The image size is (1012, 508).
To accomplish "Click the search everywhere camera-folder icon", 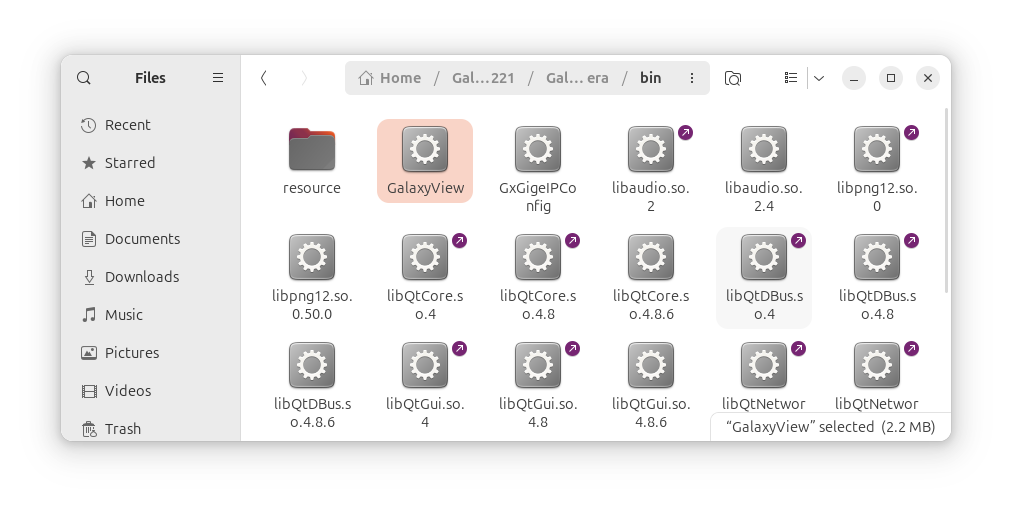I will (733, 78).
